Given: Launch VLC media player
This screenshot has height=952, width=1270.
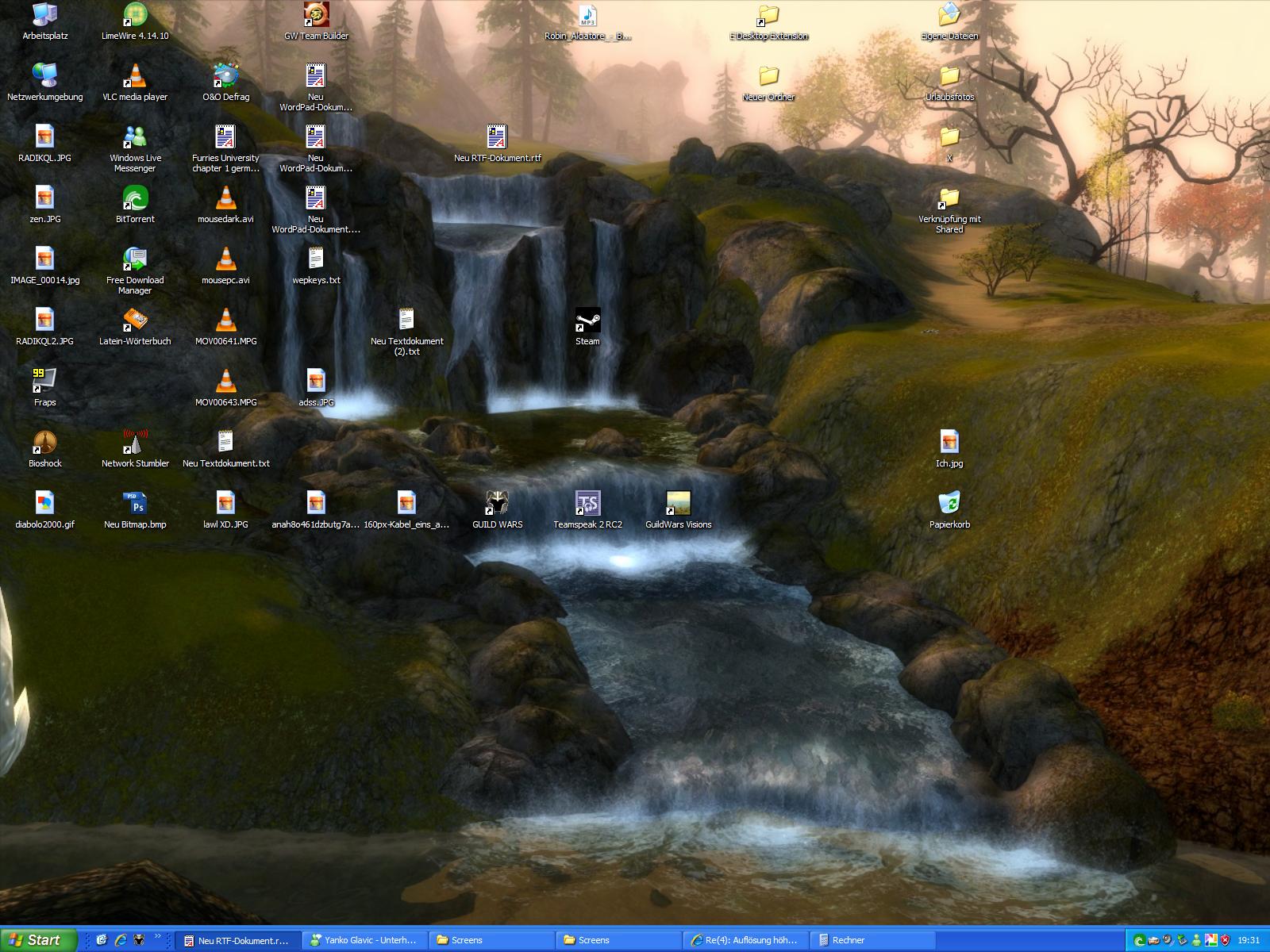Looking at the screenshot, I should (x=135, y=76).
